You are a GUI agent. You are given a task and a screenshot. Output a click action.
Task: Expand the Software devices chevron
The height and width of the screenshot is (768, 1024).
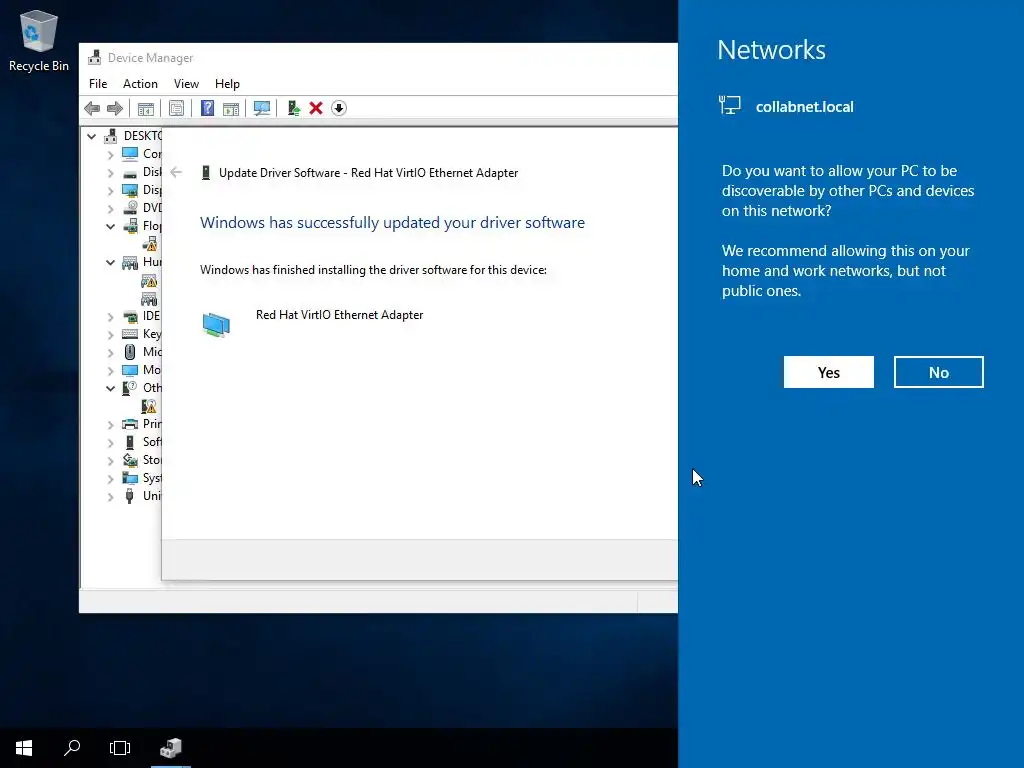coord(110,443)
